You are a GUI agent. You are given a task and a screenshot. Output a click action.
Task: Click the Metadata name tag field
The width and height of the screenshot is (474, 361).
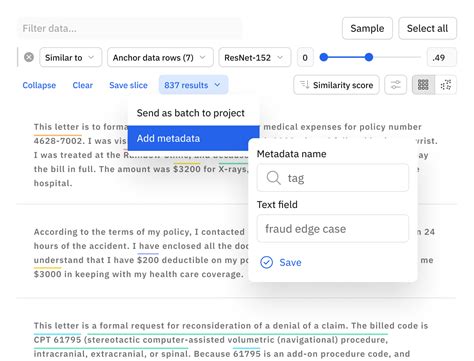[333, 178]
